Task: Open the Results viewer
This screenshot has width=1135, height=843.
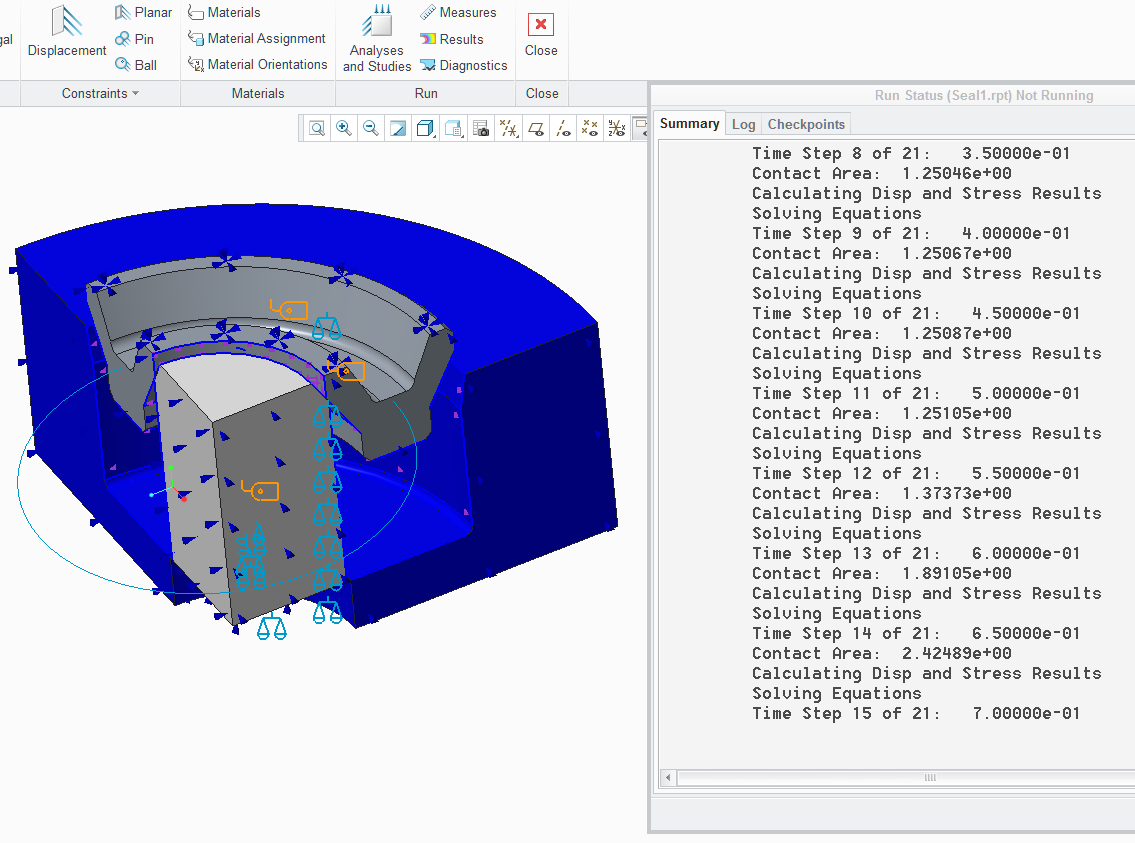Action: (x=452, y=39)
